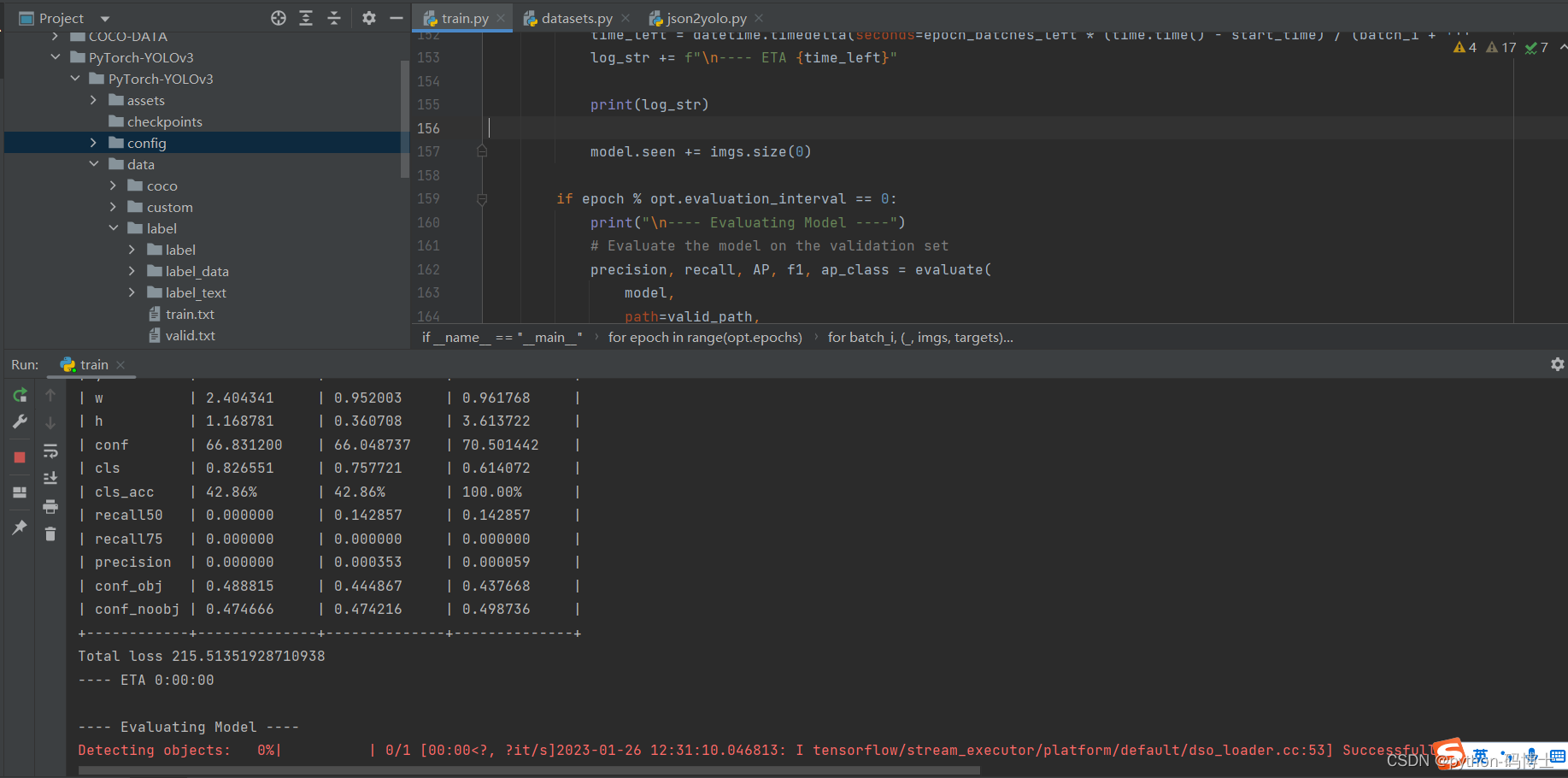
Task: Clear all console output with trash icon
Action: [x=50, y=533]
